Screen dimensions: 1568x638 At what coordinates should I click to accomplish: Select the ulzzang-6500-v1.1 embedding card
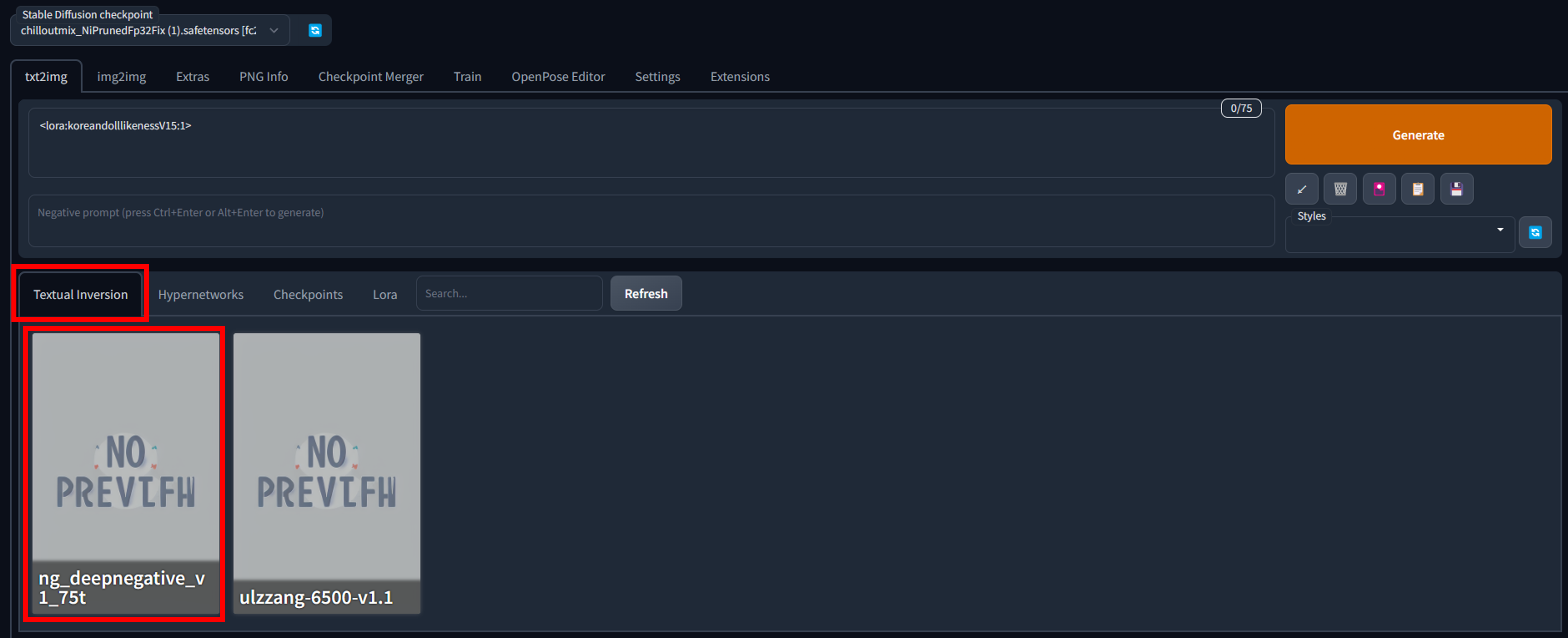point(326,472)
